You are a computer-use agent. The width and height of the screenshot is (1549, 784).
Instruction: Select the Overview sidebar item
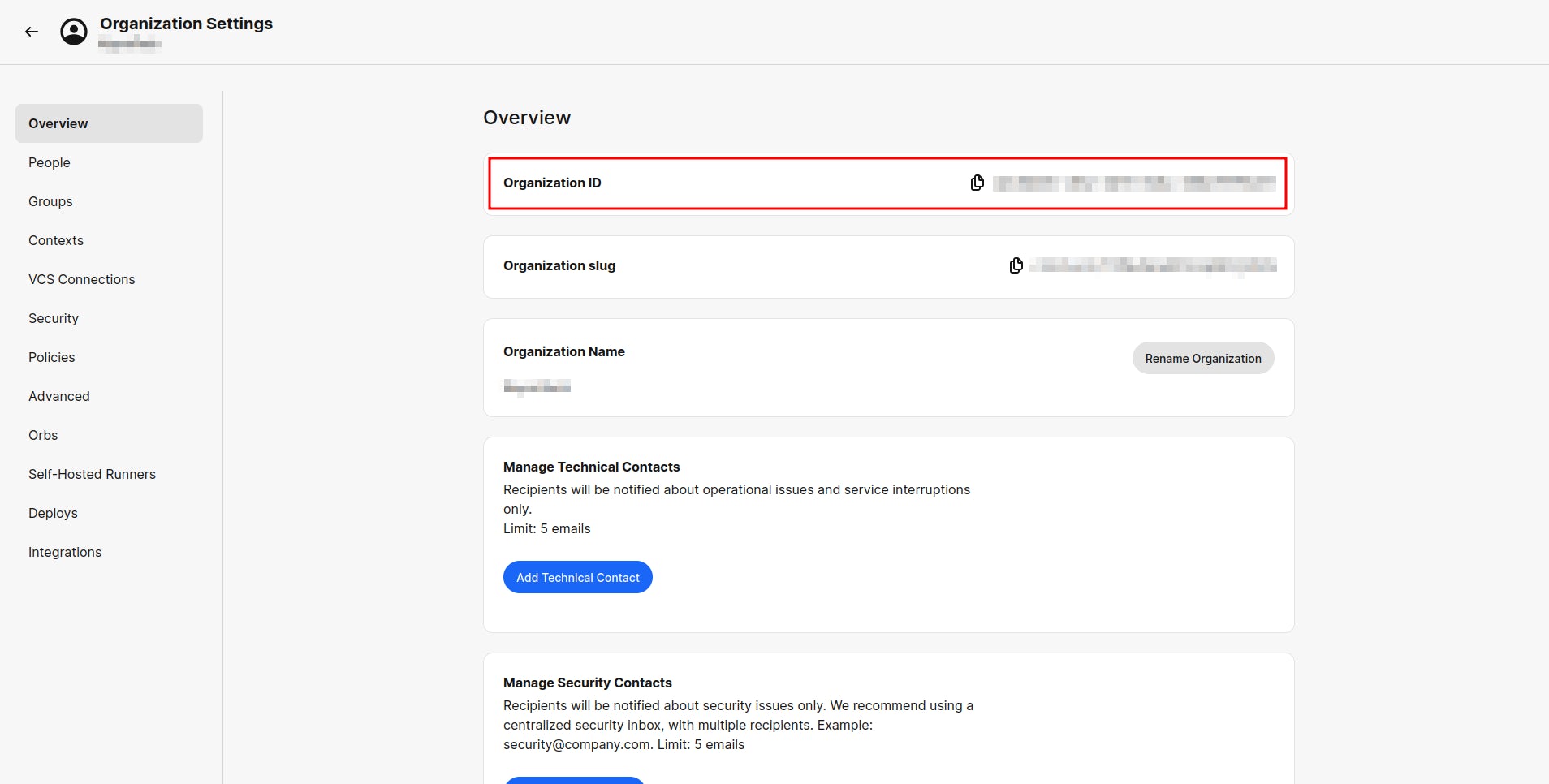(x=58, y=123)
